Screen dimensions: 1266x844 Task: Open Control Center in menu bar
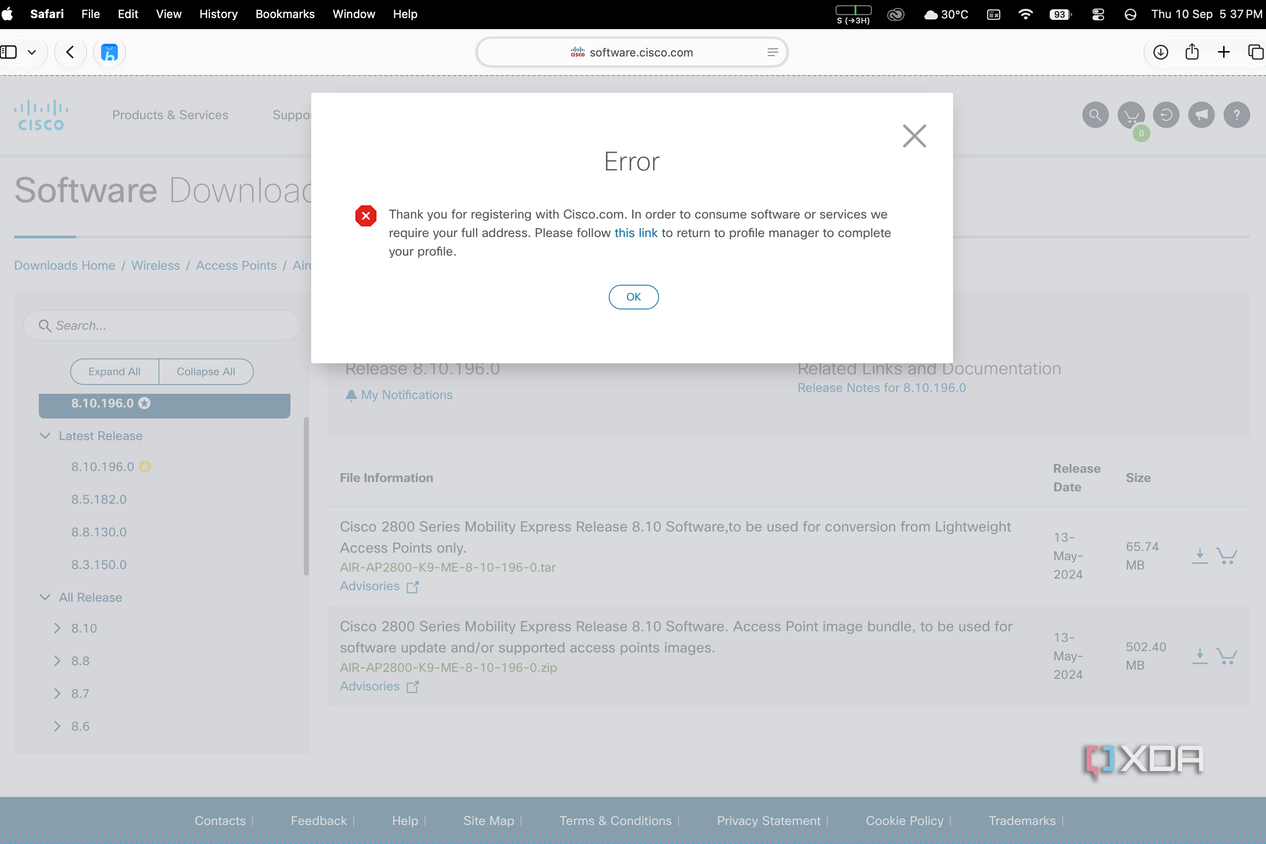point(1098,14)
